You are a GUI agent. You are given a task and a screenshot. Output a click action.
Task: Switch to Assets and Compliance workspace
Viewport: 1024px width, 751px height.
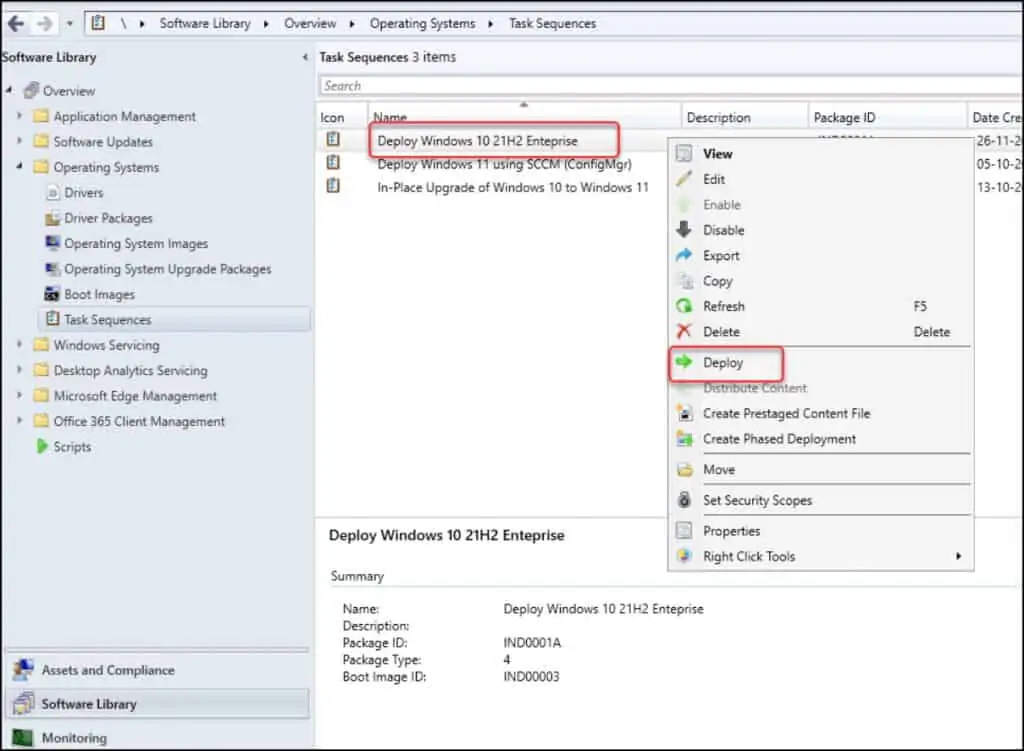(x=157, y=670)
